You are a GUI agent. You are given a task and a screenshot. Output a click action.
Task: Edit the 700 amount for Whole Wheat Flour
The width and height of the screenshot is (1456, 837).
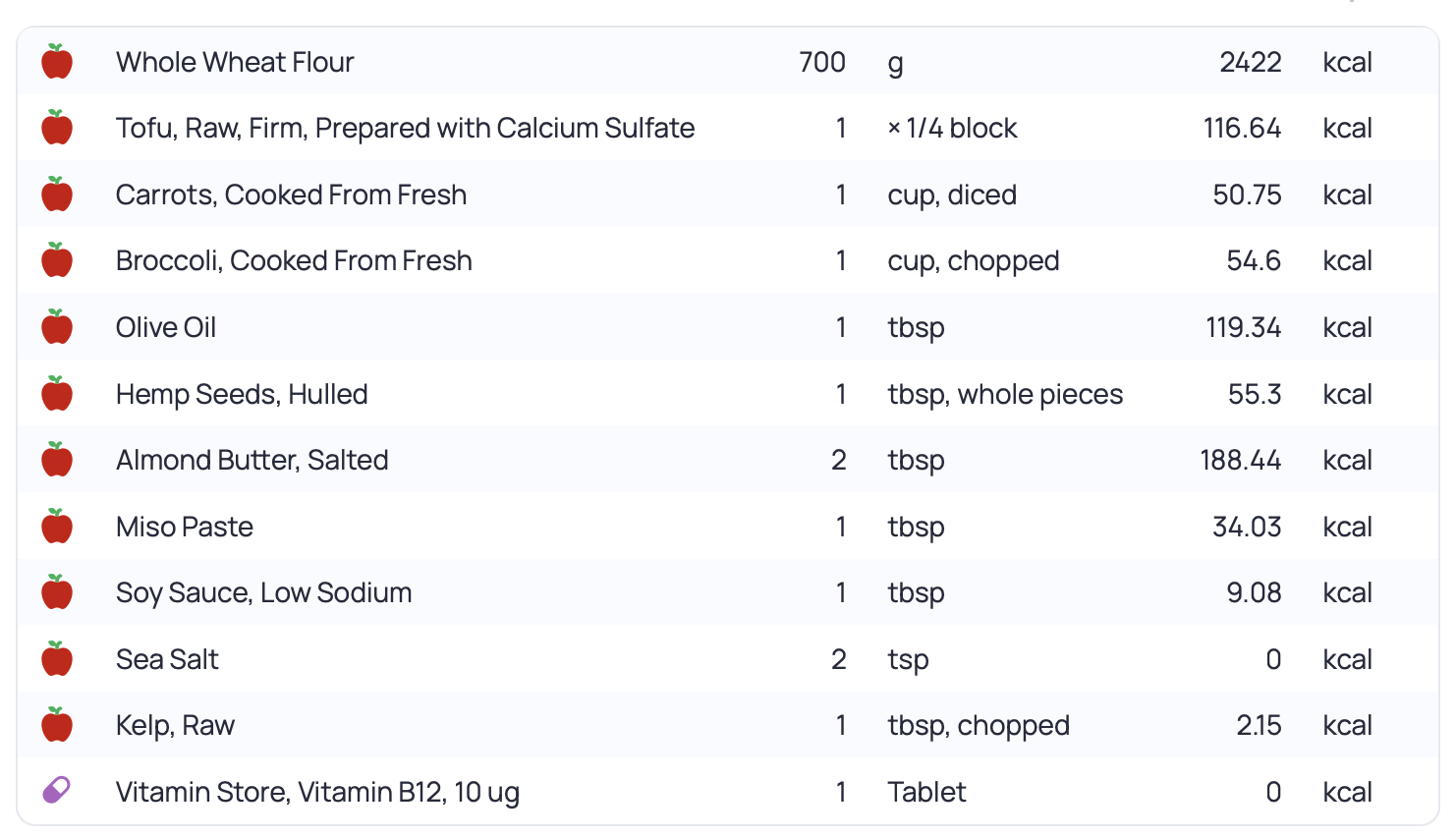tap(822, 62)
